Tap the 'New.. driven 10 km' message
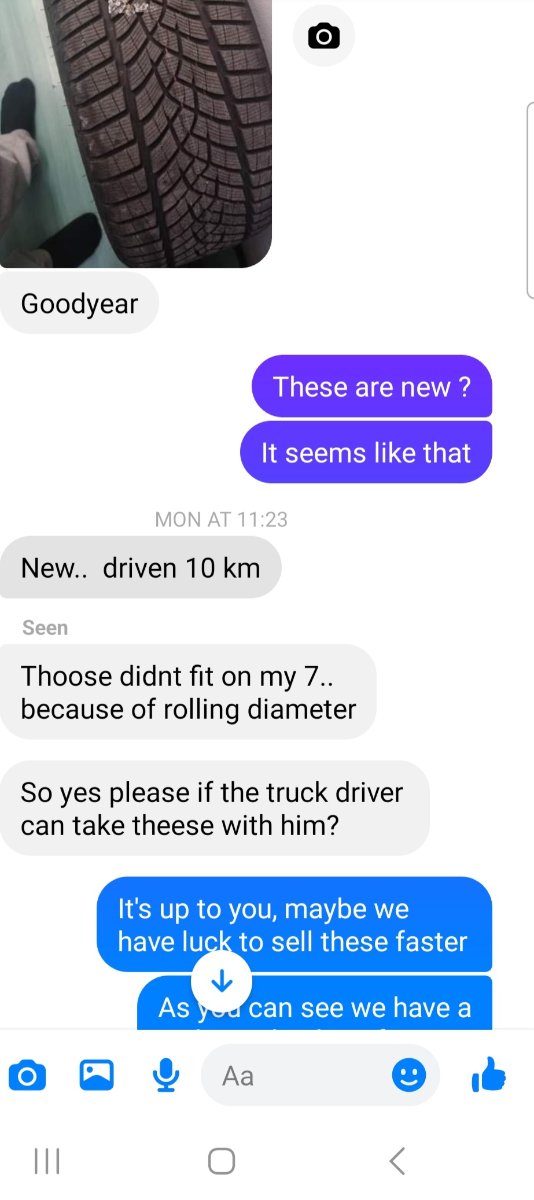This screenshot has width=534, height=1200. tap(140, 568)
